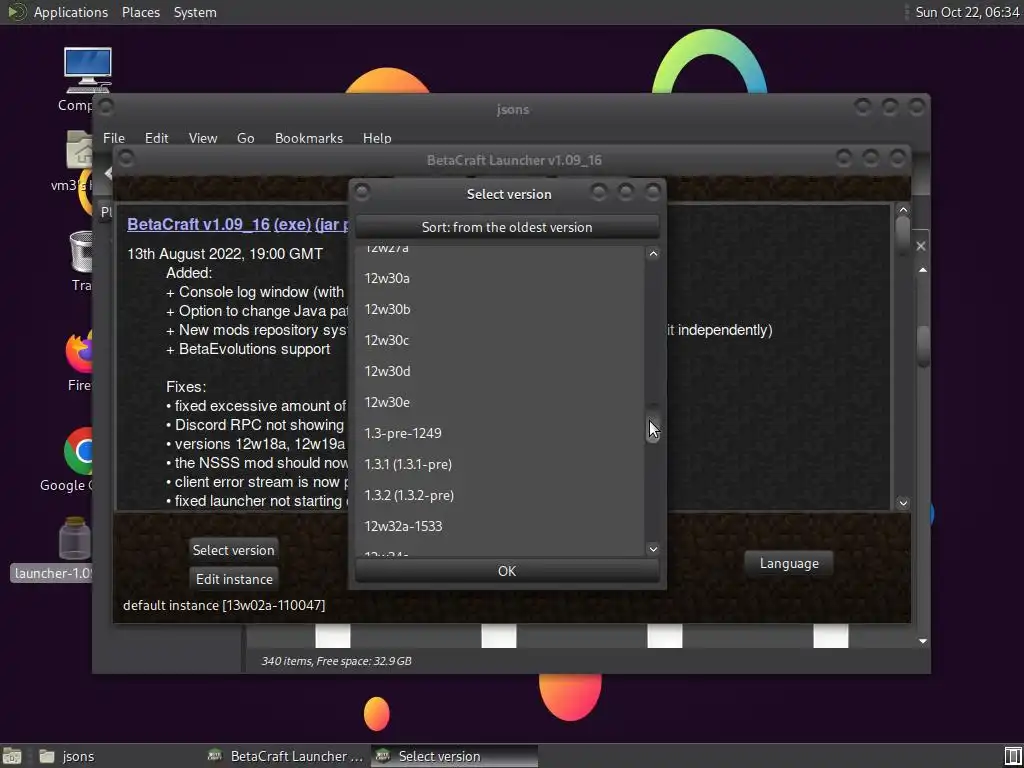The image size is (1024, 768).
Task: Open BetaCraft v1.09_16 changelog link
Action: 199,224
